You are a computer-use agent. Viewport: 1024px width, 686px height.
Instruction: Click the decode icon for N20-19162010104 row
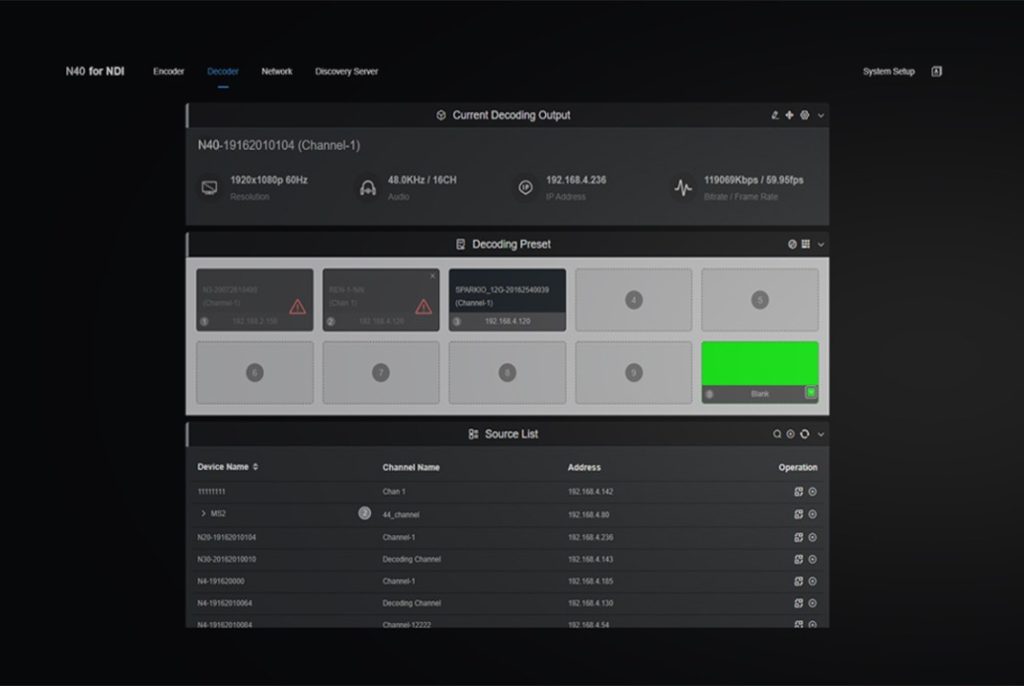point(798,537)
